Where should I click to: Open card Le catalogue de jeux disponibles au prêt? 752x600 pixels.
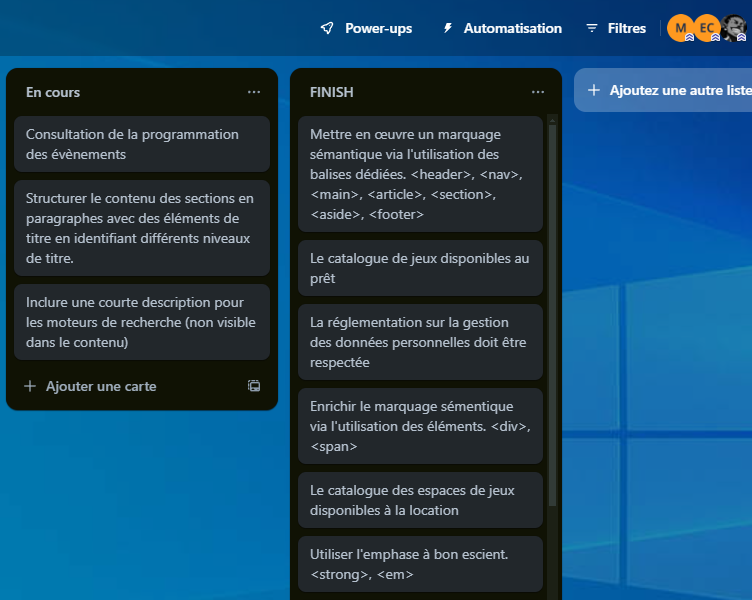click(x=421, y=268)
